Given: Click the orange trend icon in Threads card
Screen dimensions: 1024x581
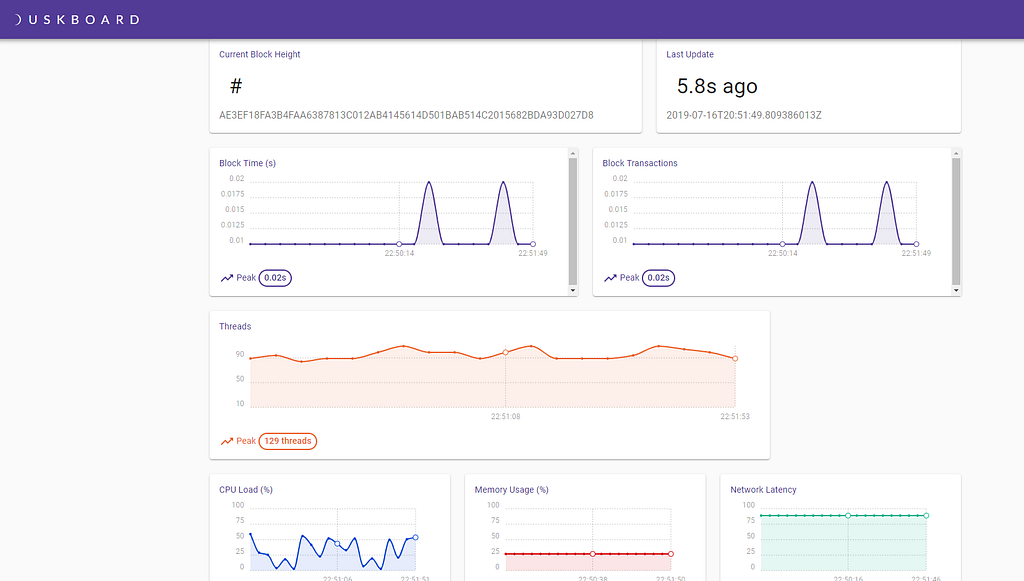Looking at the screenshot, I should click(x=226, y=441).
